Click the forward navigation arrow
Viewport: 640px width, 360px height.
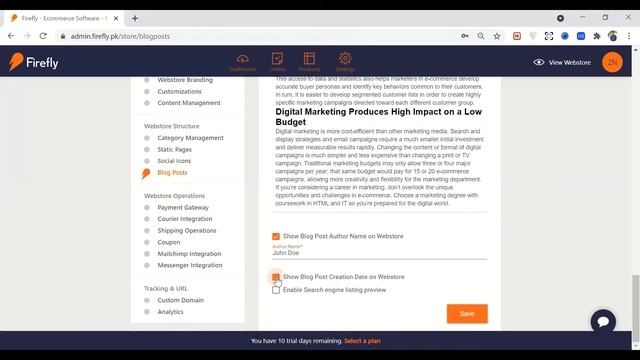tap(27, 36)
